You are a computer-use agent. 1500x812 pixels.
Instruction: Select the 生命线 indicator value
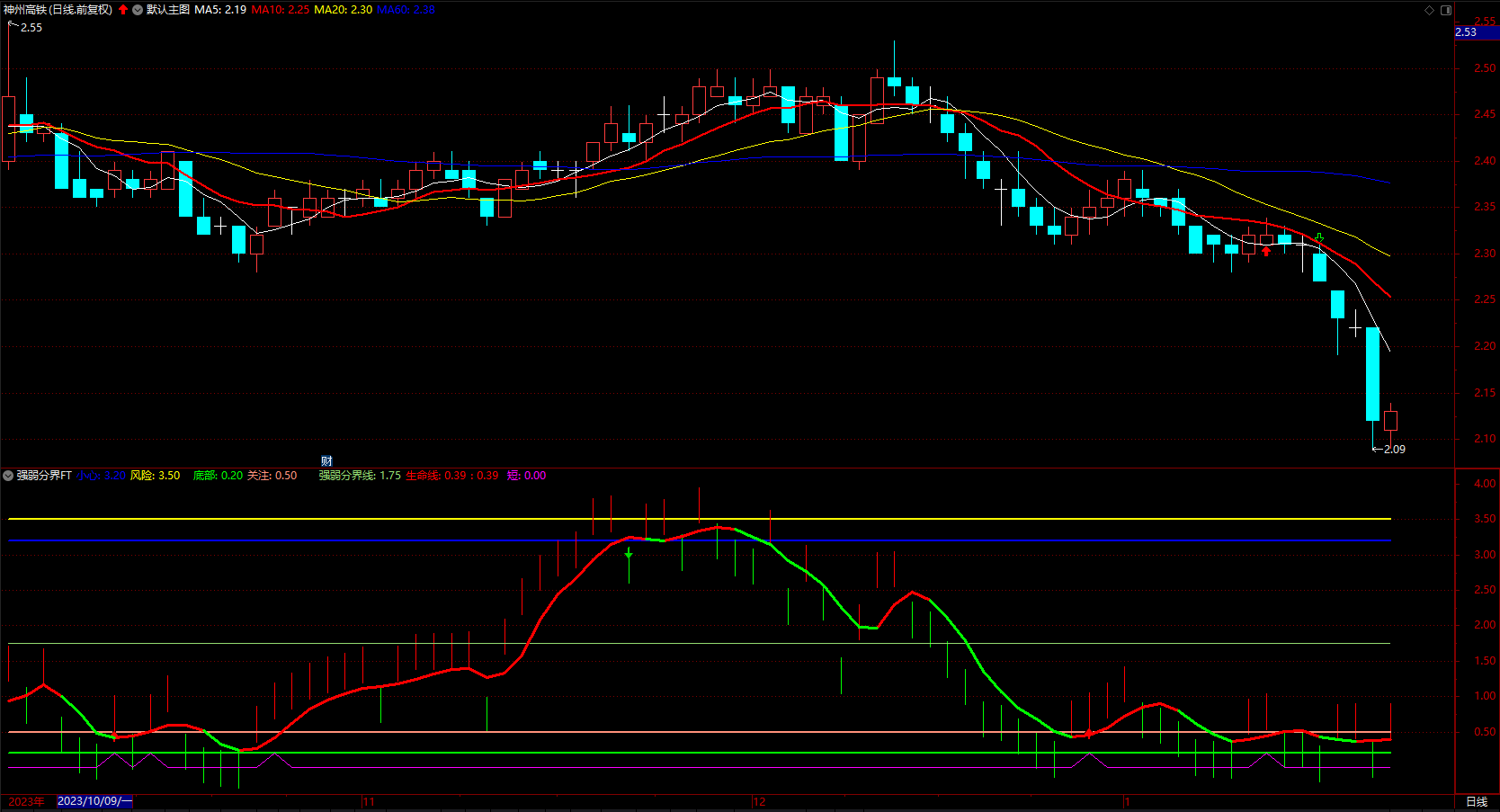coord(451,476)
